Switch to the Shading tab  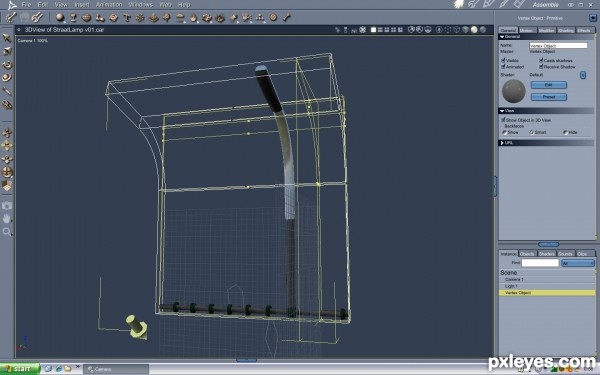[x=566, y=30]
